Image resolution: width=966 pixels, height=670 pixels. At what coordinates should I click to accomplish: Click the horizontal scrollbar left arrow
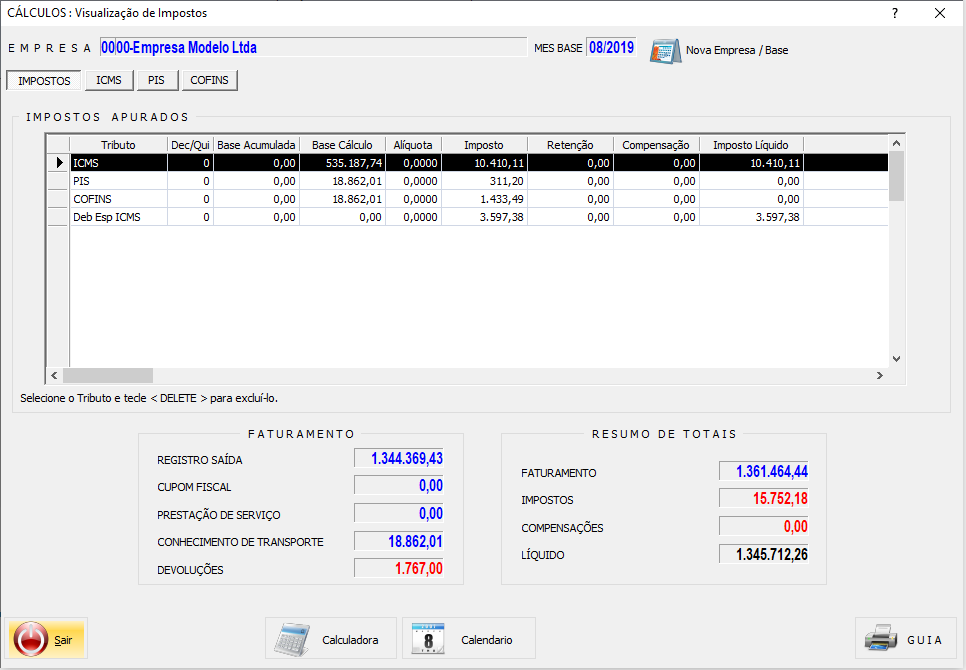pyautogui.click(x=54, y=375)
